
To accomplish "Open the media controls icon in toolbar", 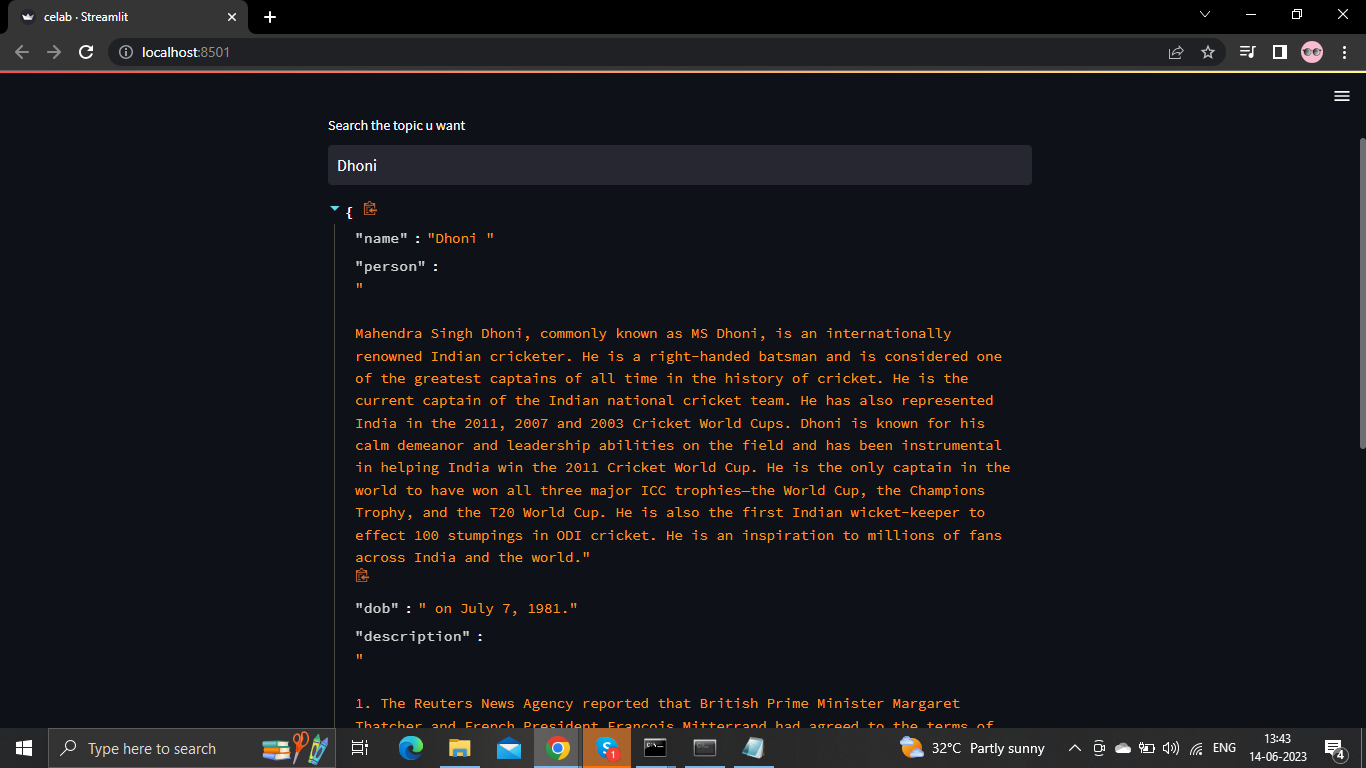I will (1247, 51).
